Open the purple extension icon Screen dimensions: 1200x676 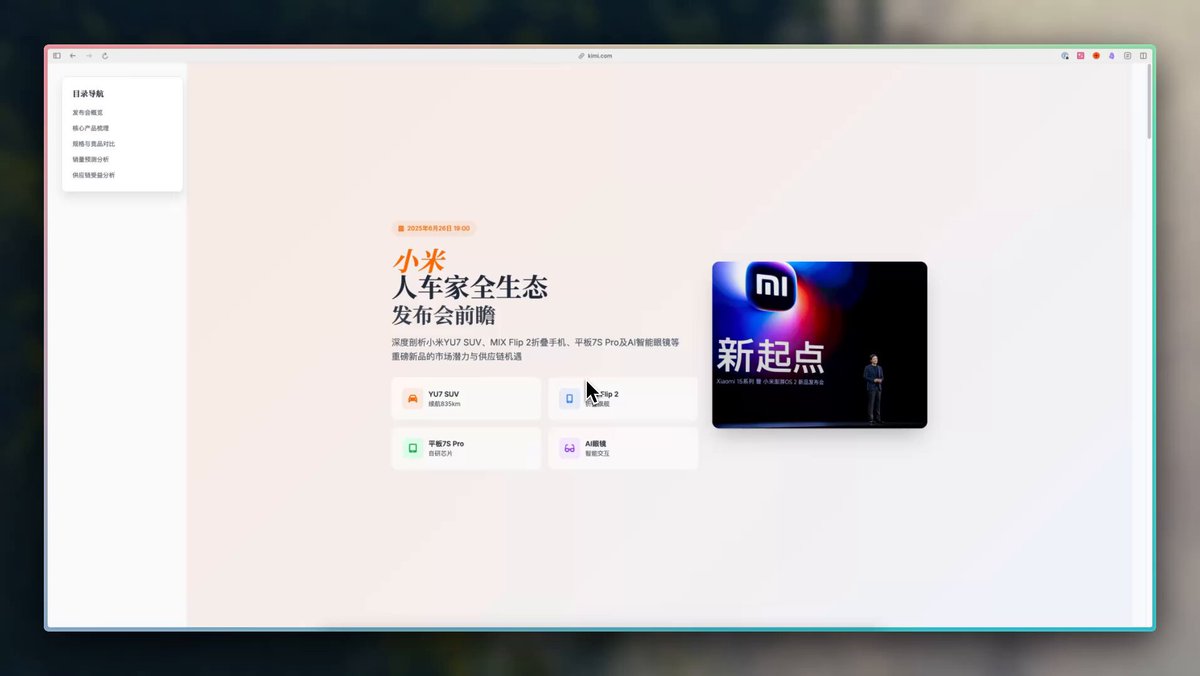pos(1112,56)
